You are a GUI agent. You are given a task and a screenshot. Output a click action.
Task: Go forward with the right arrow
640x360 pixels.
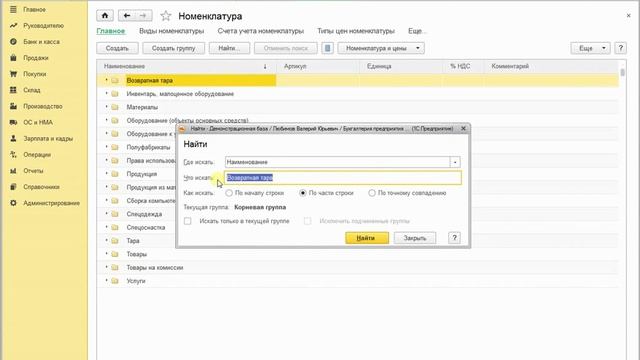(143, 16)
